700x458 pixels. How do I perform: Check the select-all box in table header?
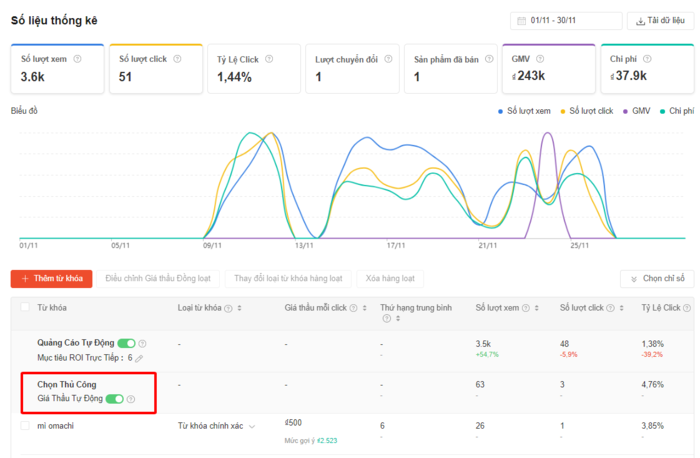pyautogui.click(x=25, y=308)
